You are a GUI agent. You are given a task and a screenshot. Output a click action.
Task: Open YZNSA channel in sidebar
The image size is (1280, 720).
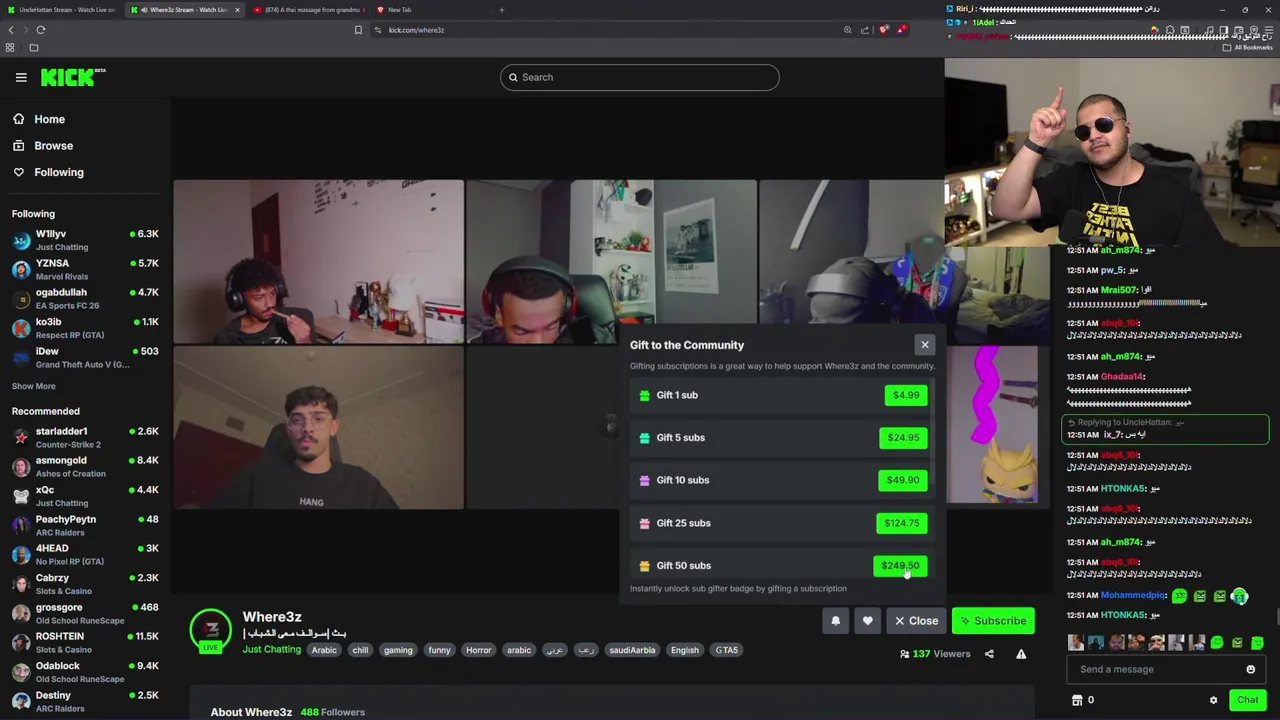(85, 269)
